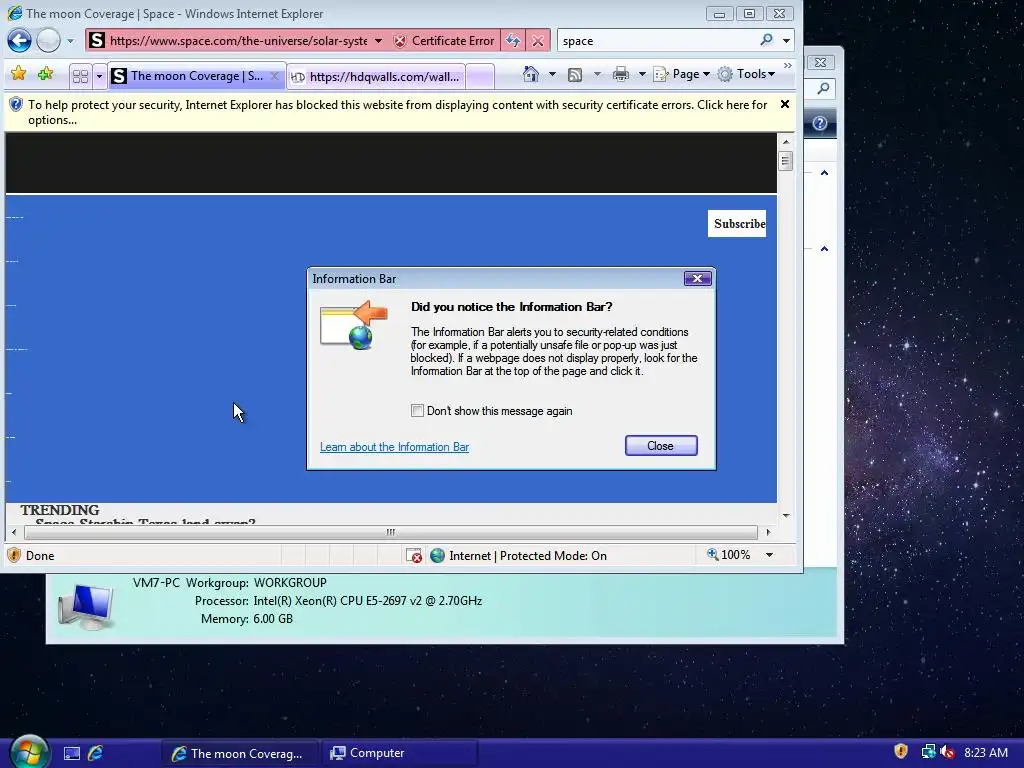Click the Refresh page icon
Viewport: 1024px width, 768px height.
513,40
